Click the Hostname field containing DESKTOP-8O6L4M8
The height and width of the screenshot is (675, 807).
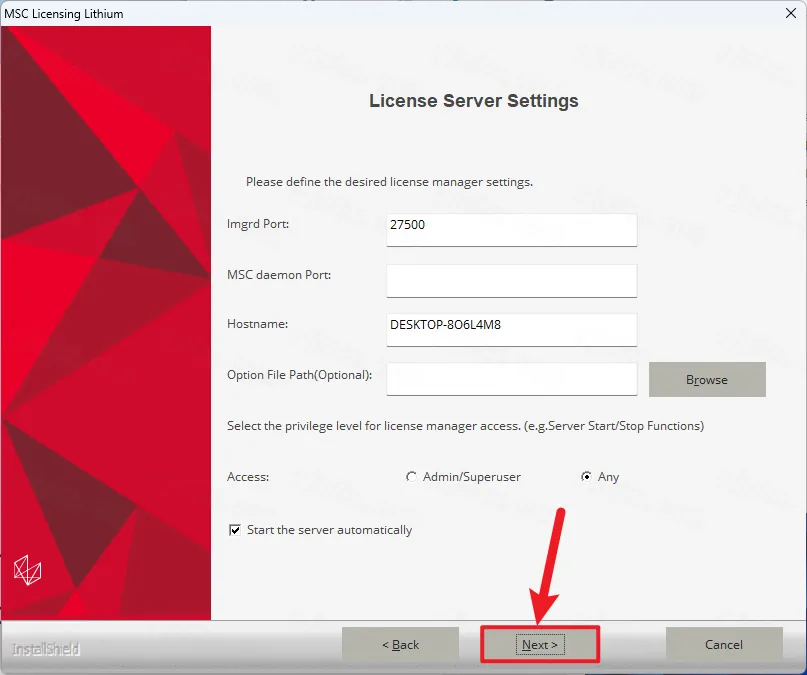[x=511, y=329]
